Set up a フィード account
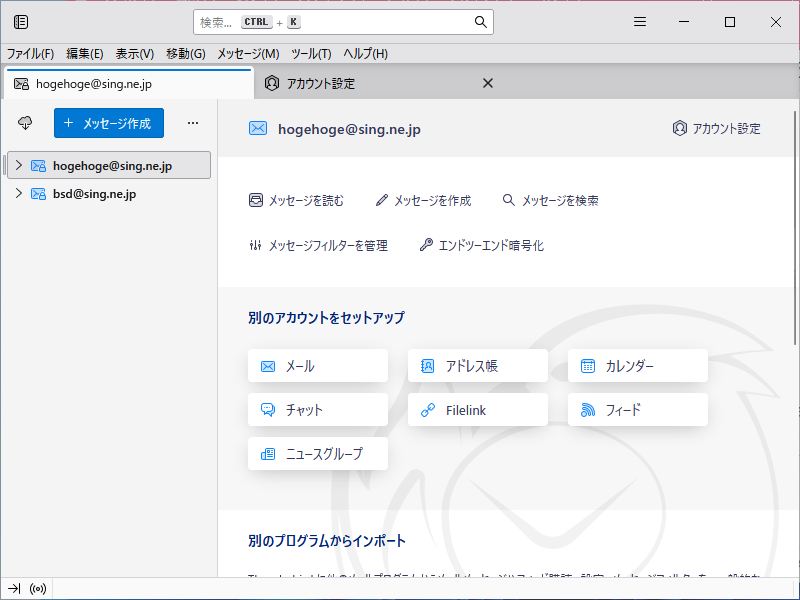Viewport: 800px width, 600px height. point(638,410)
